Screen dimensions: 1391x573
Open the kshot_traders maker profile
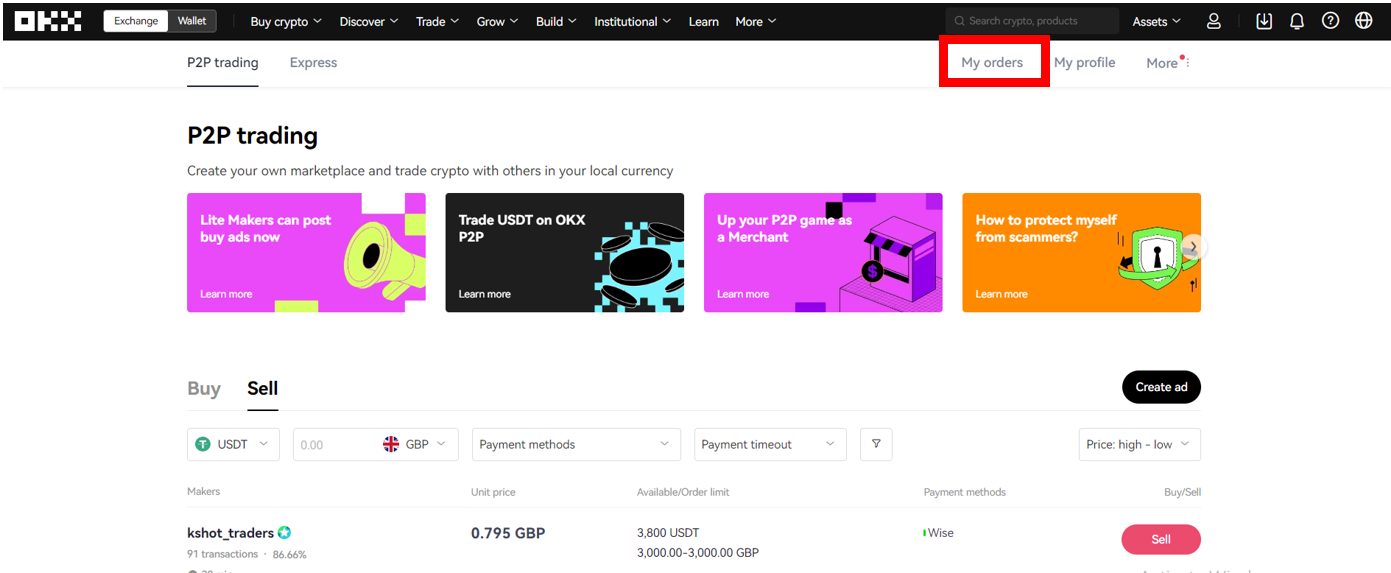[230, 533]
